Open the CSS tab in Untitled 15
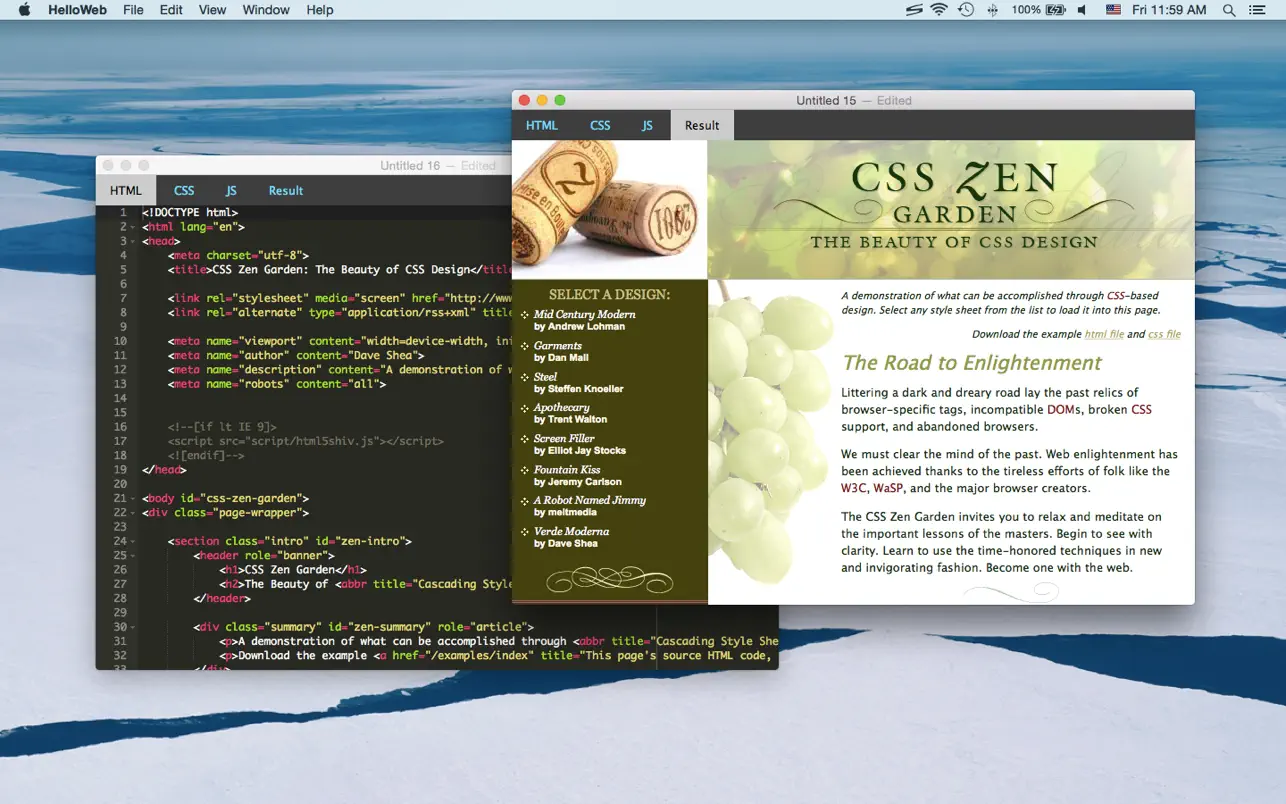Viewport: 1286px width, 804px height. click(x=599, y=125)
